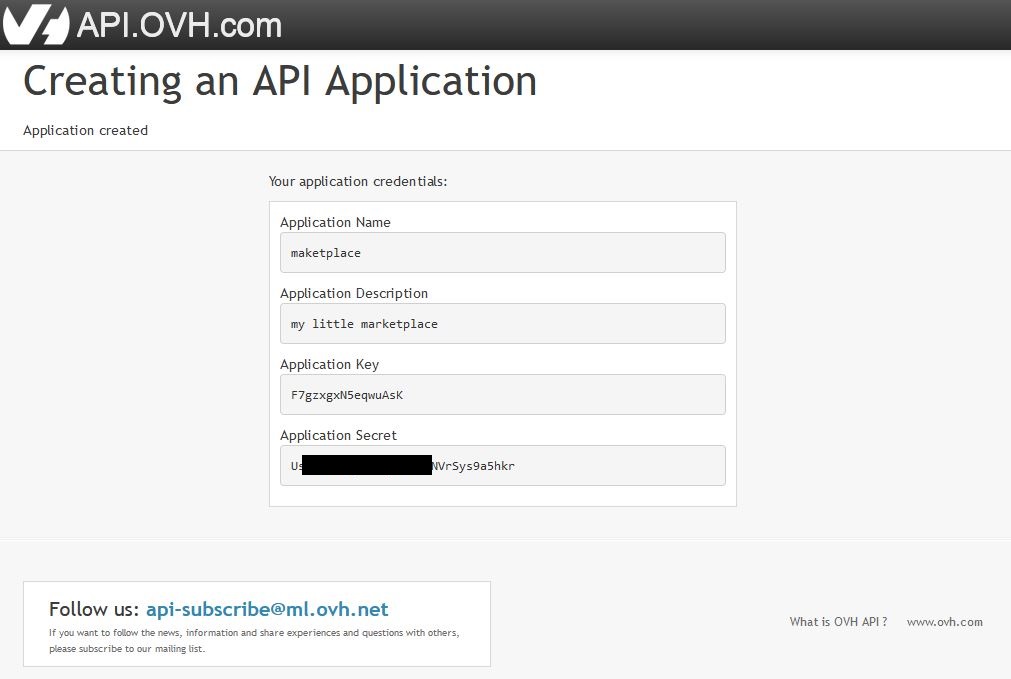Click the API.OVH.com header title
The height and width of the screenshot is (679, 1011).
[179, 24]
